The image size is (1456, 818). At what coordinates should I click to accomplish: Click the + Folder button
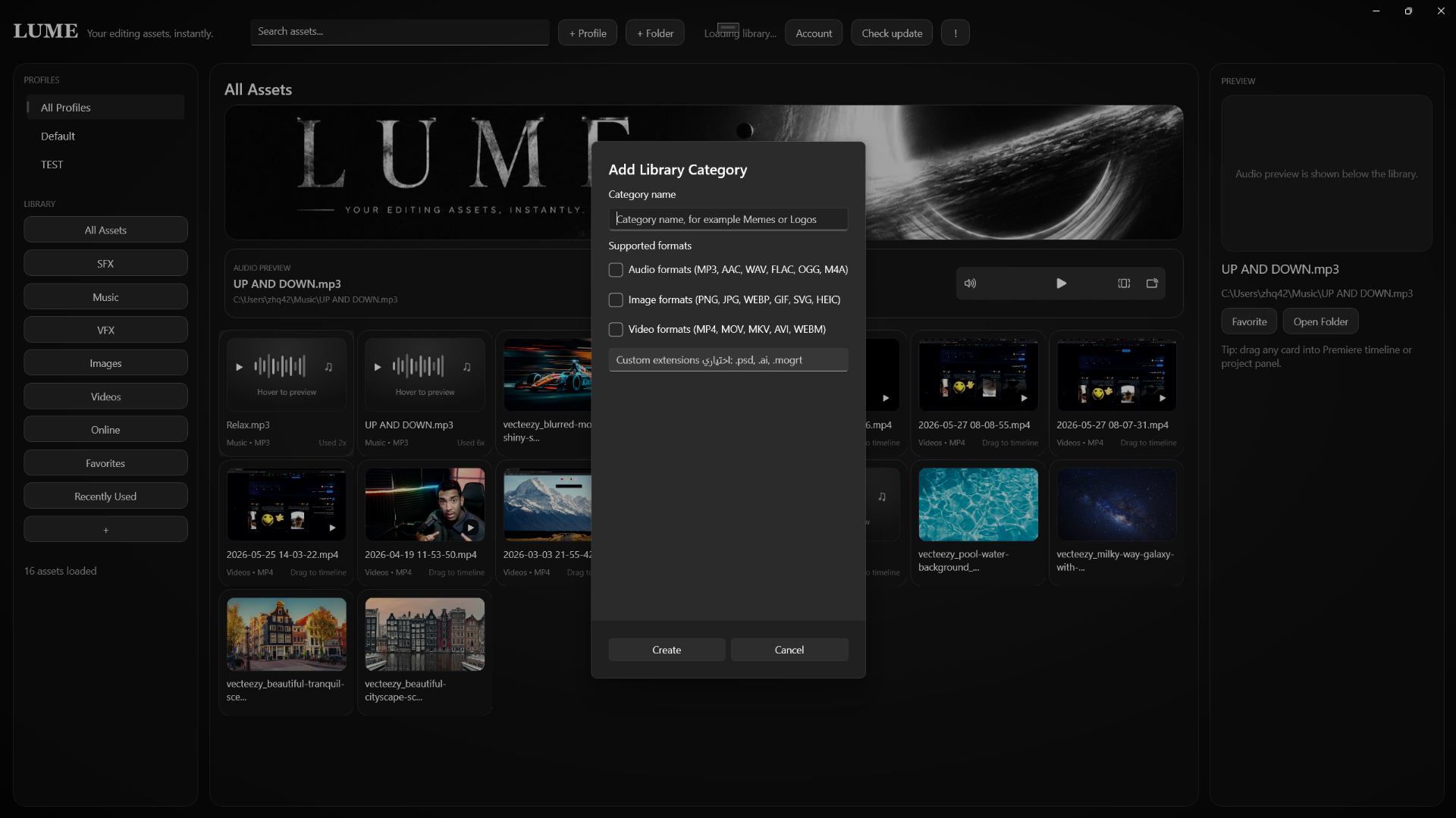click(x=655, y=33)
